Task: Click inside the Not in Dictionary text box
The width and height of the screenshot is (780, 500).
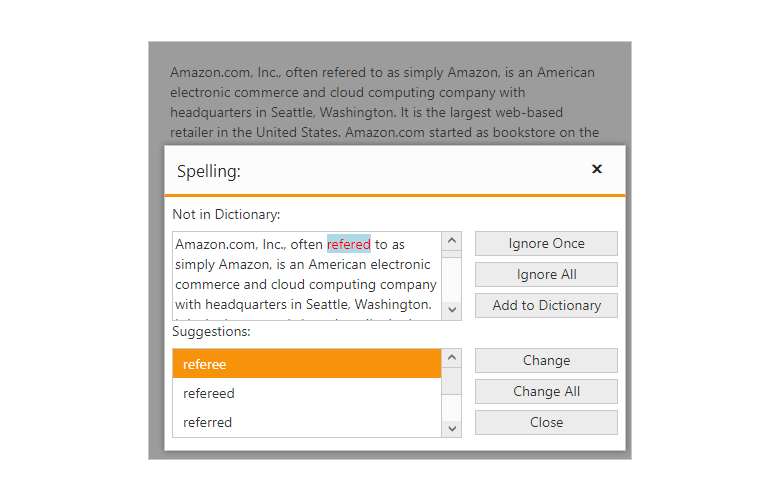Action: pos(305,285)
